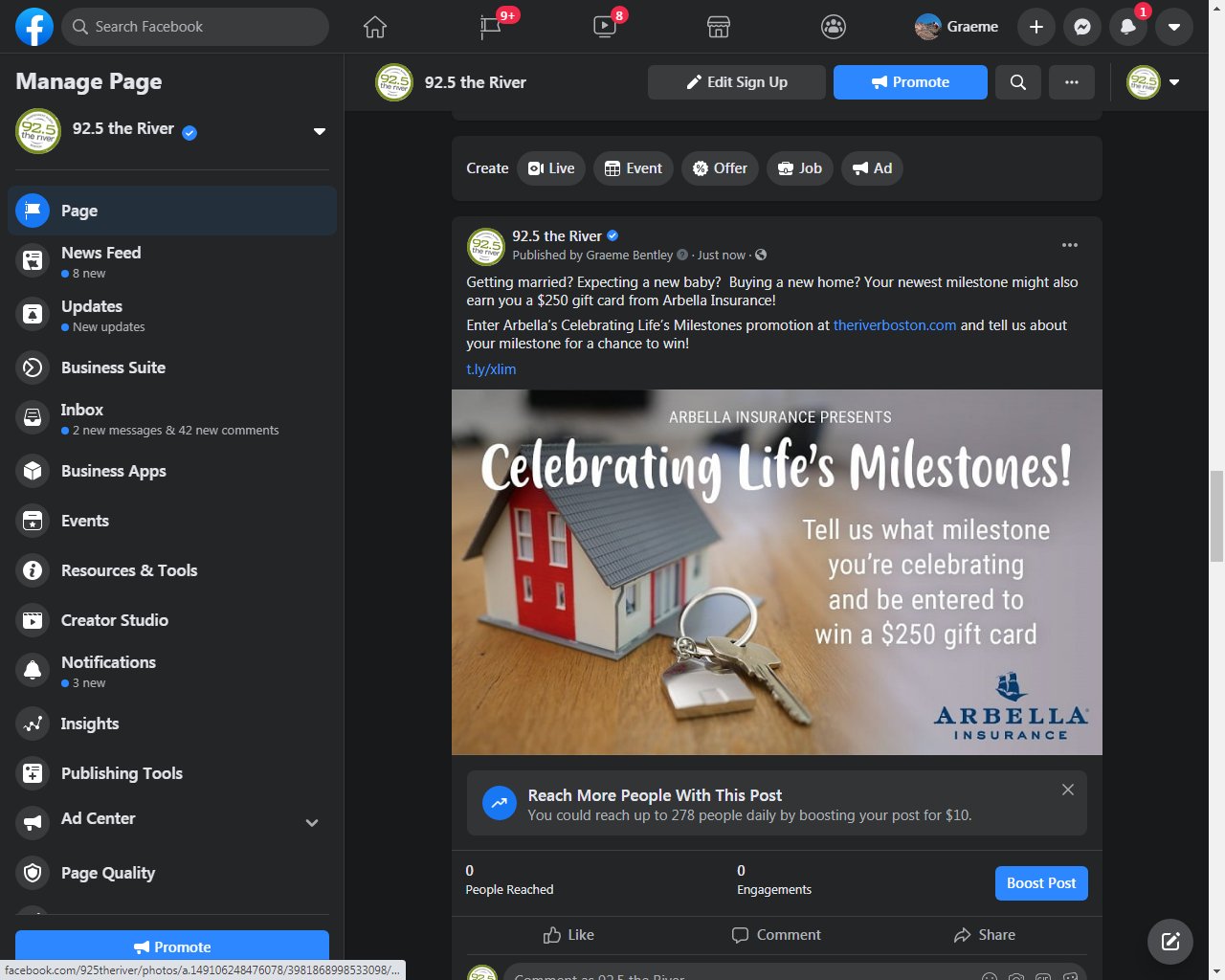Open the theriverboston.com link
The width and height of the screenshot is (1225, 980).
click(895, 325)
